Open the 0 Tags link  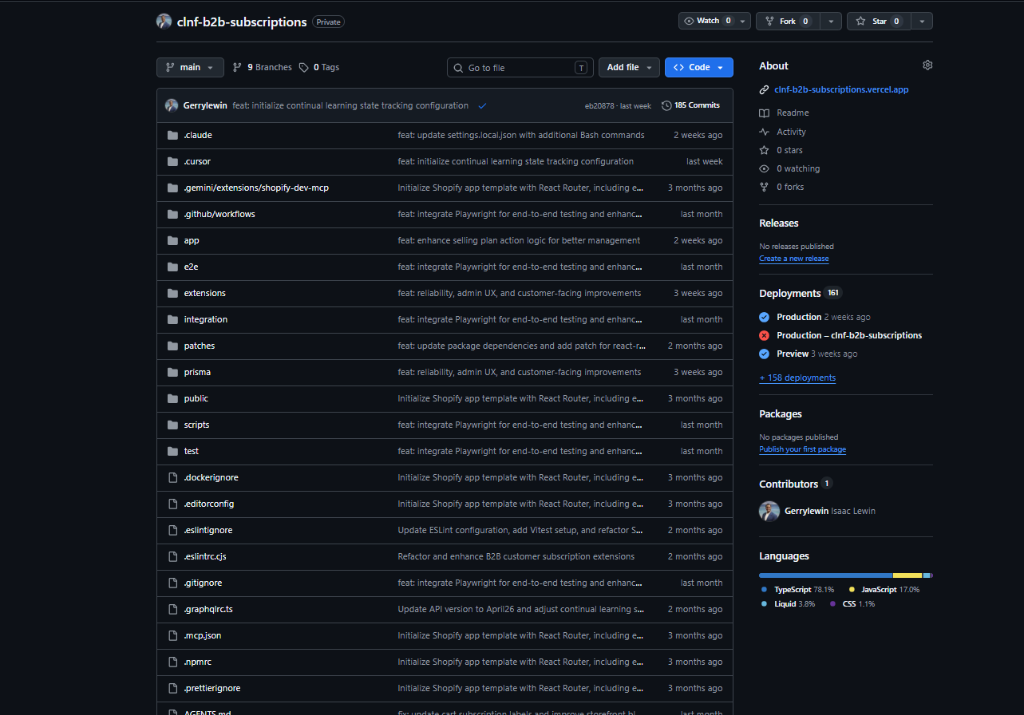[319, 67]
